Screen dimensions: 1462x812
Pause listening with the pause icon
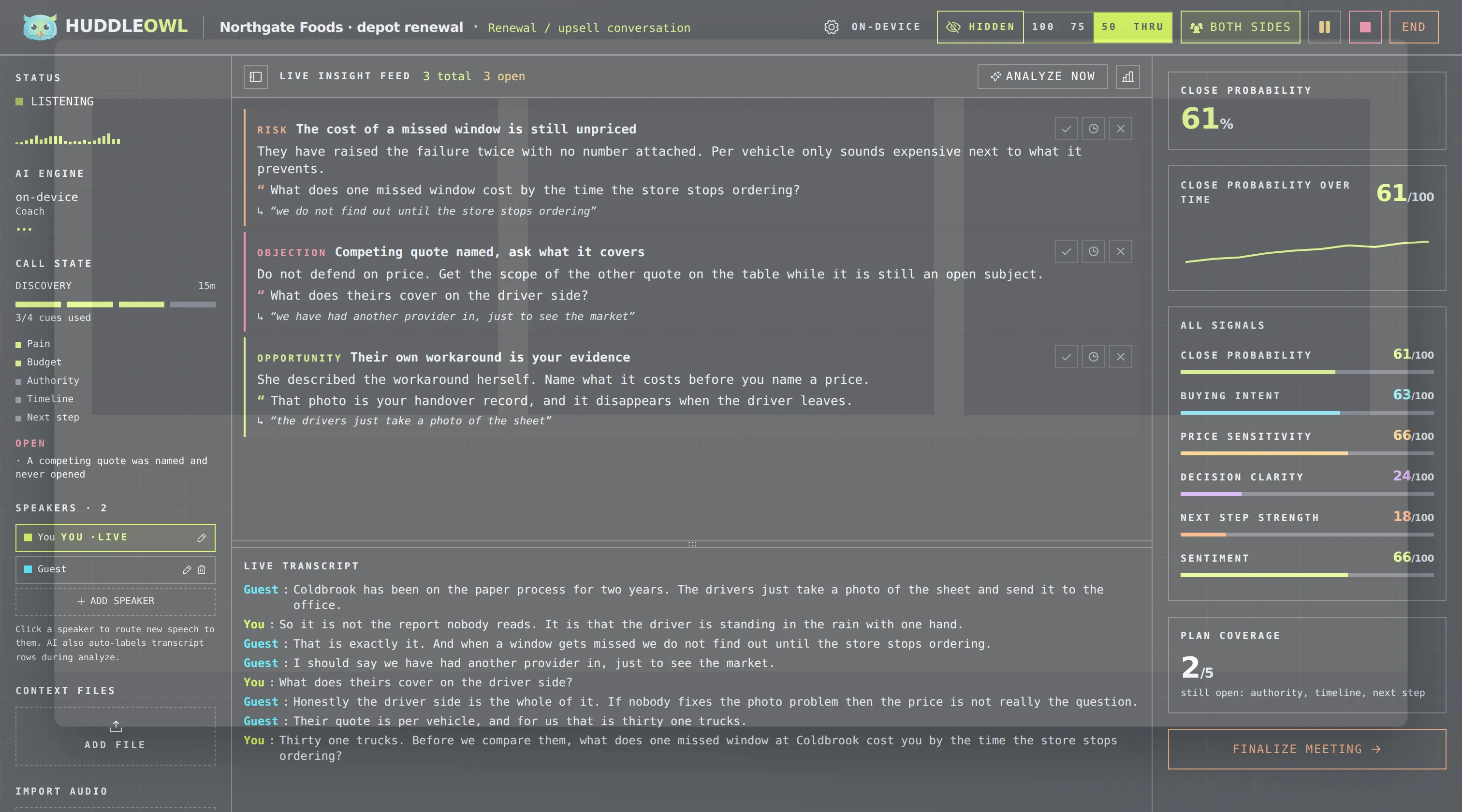click(x=1325, y=27)
